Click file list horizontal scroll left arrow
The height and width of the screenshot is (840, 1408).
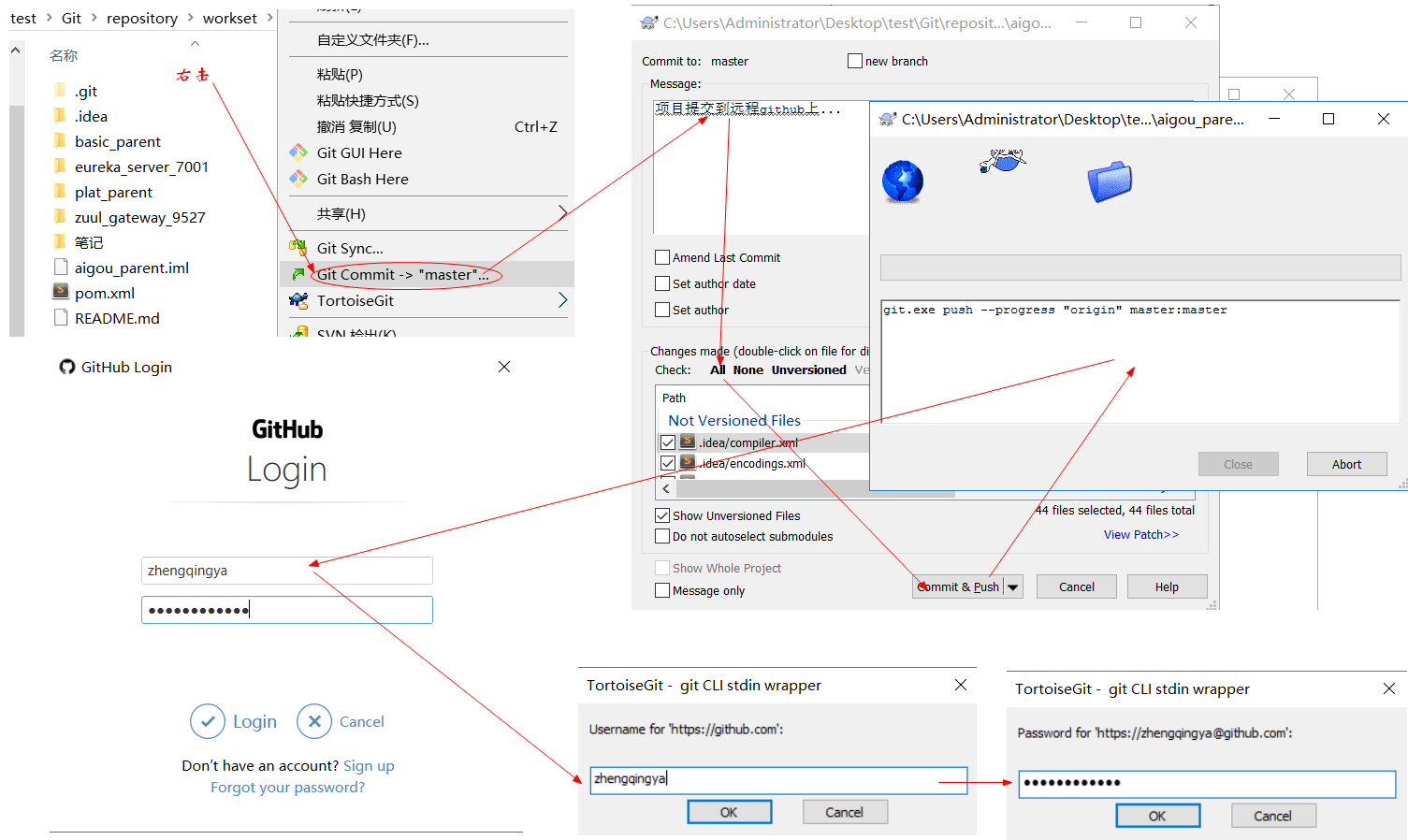666,488
